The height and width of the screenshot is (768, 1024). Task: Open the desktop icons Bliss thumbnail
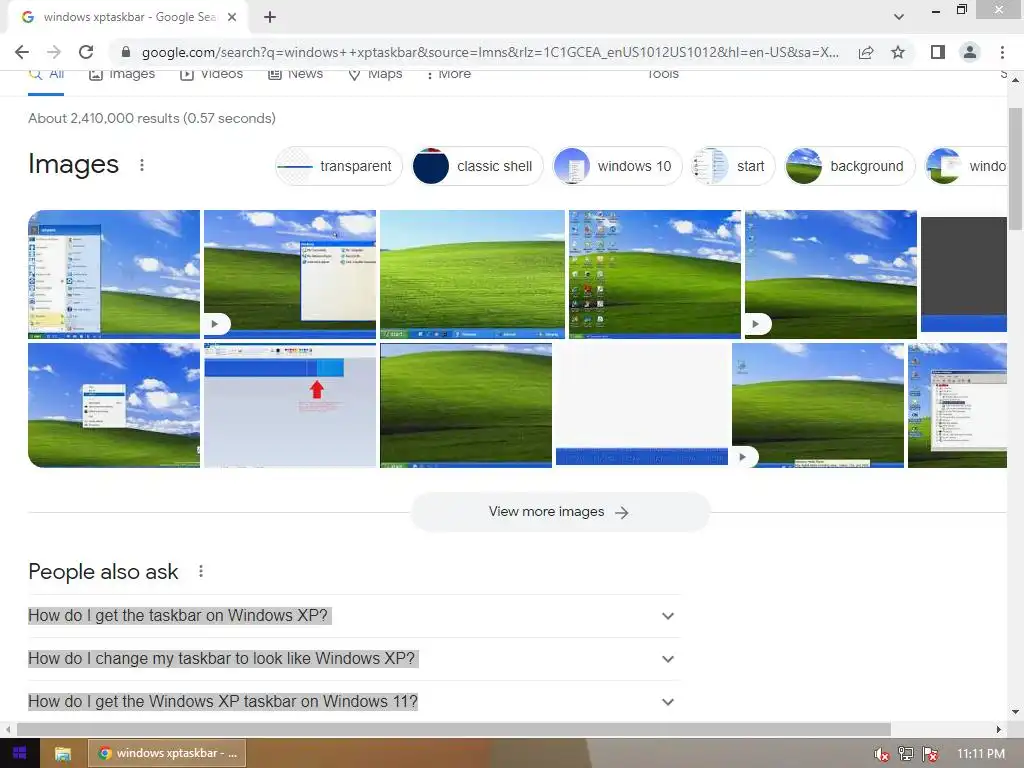[655, 274]
